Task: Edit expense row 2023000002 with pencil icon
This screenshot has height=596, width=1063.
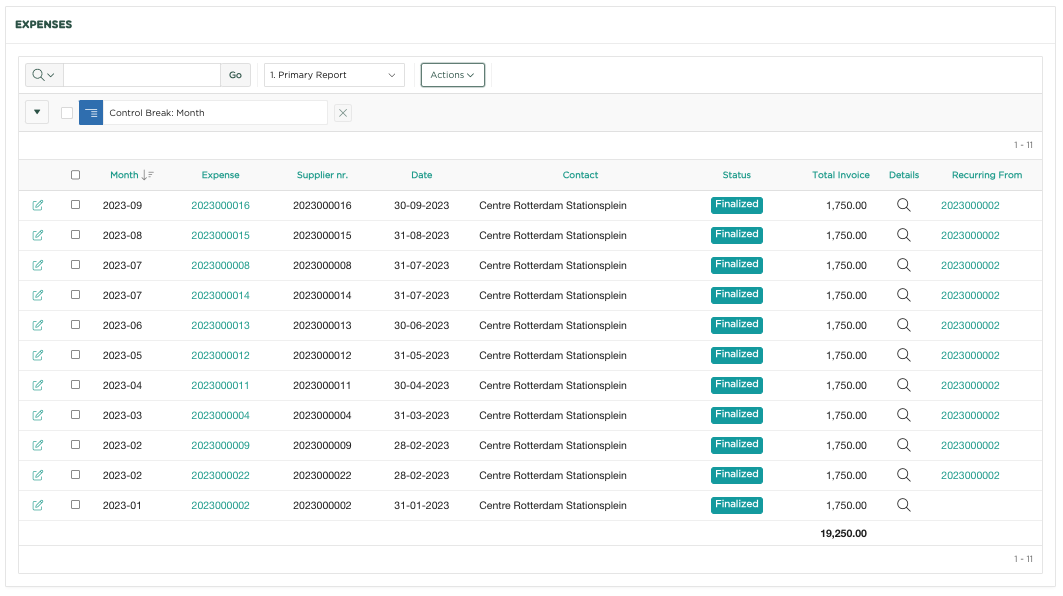Action: pyautogui.click(x=38, y=505)
